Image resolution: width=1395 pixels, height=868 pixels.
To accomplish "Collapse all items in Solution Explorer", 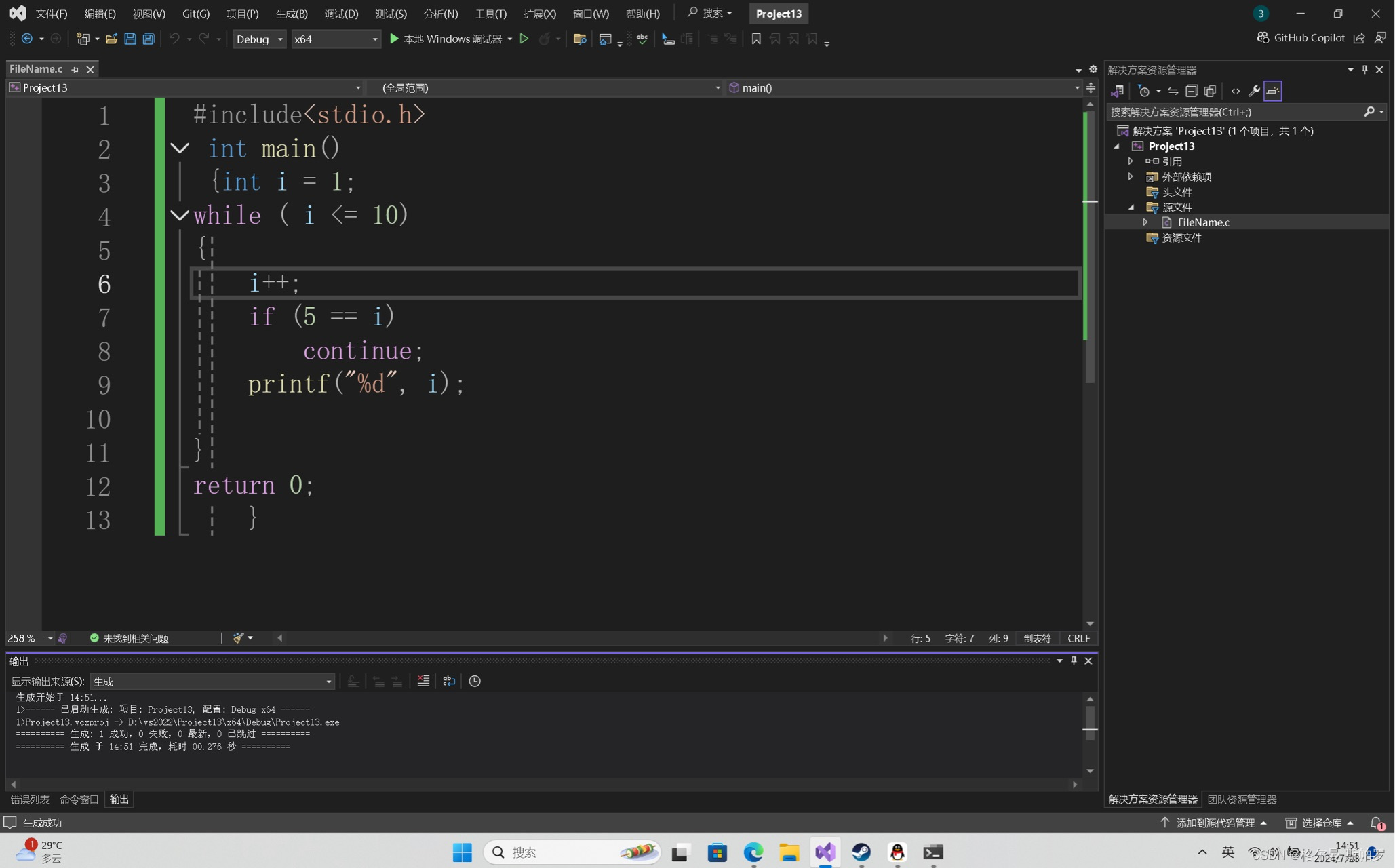I will pos(1192,91).
